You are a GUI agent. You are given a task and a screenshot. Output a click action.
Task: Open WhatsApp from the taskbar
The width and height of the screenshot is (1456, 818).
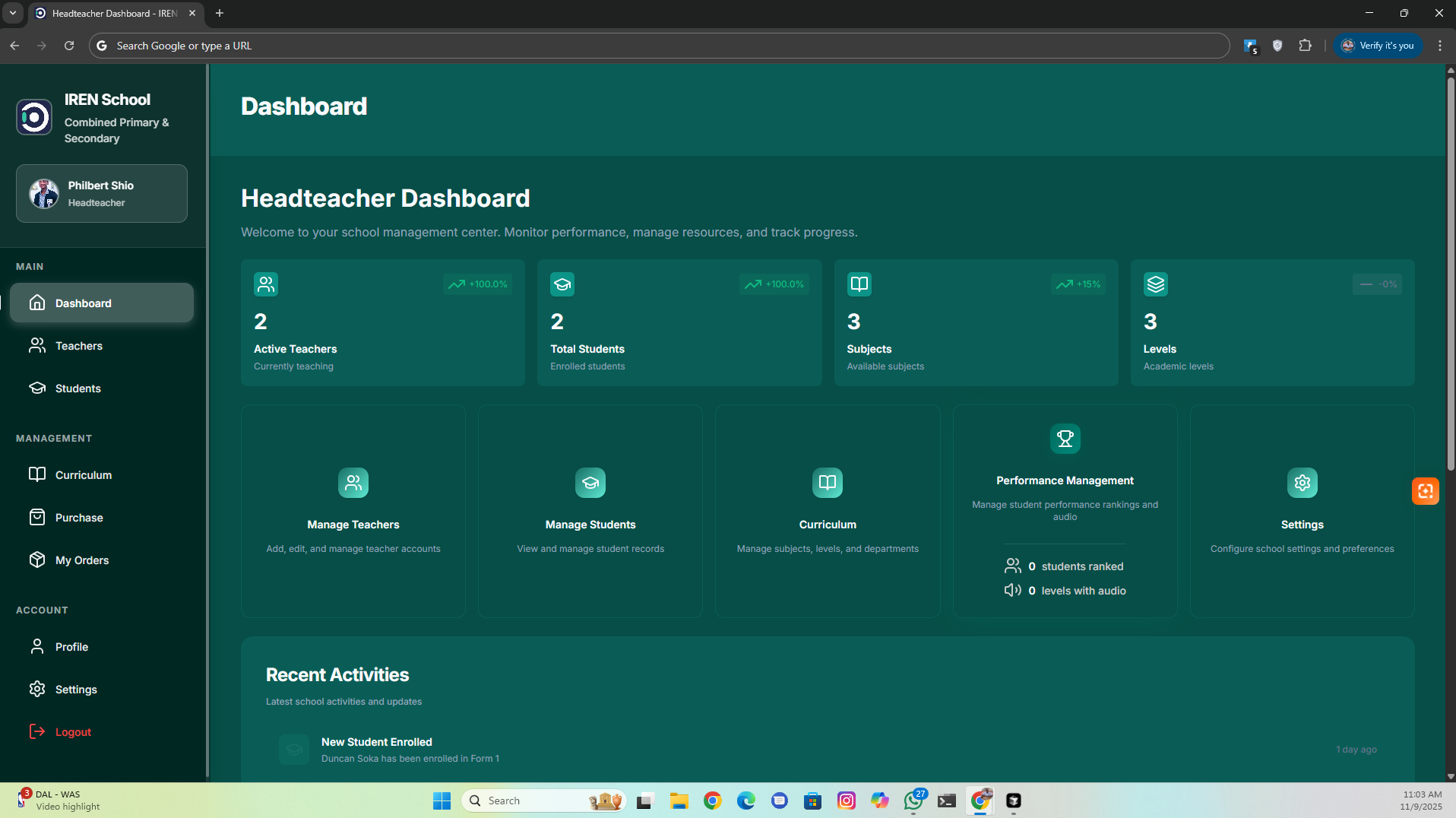pyautogui.click(x=913, y=801)
